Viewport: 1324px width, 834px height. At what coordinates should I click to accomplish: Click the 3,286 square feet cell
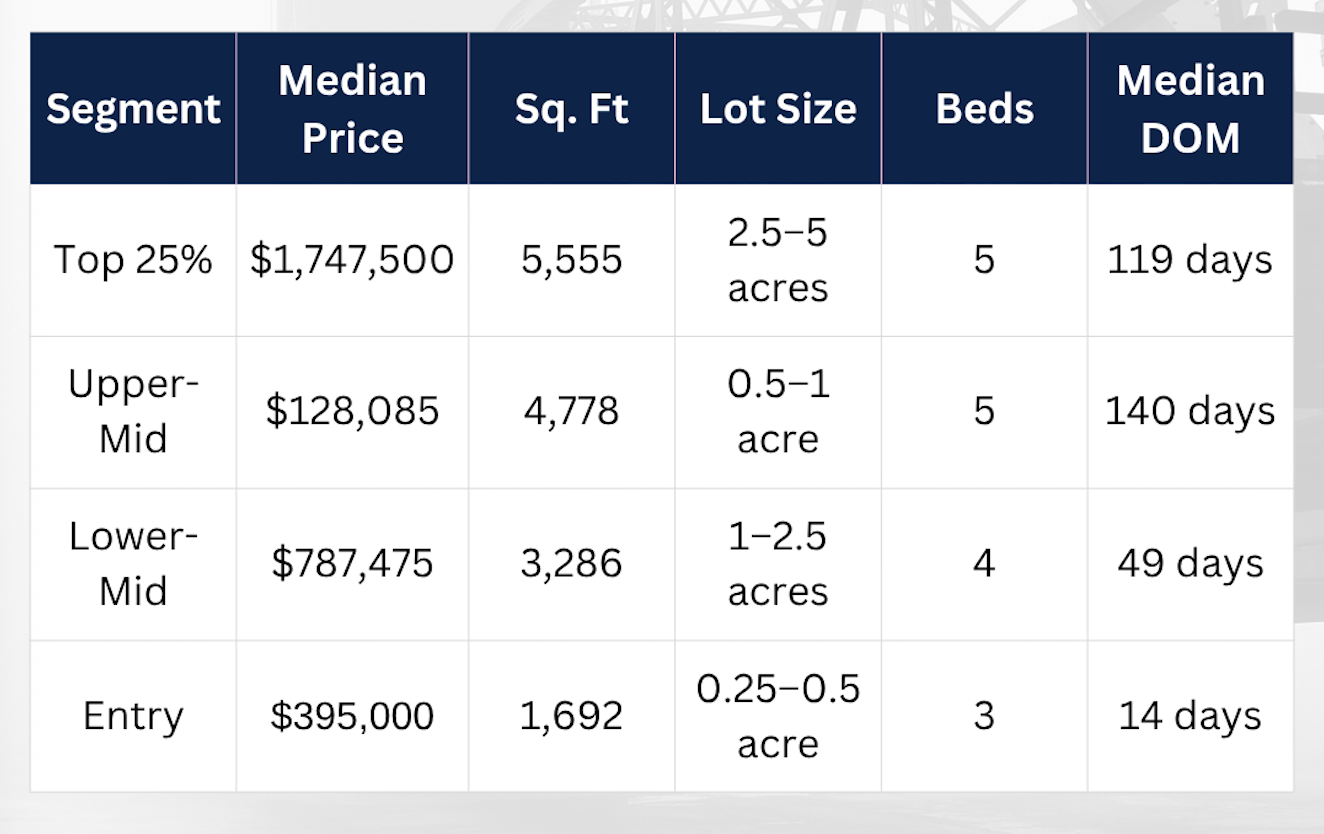(571, 563)
